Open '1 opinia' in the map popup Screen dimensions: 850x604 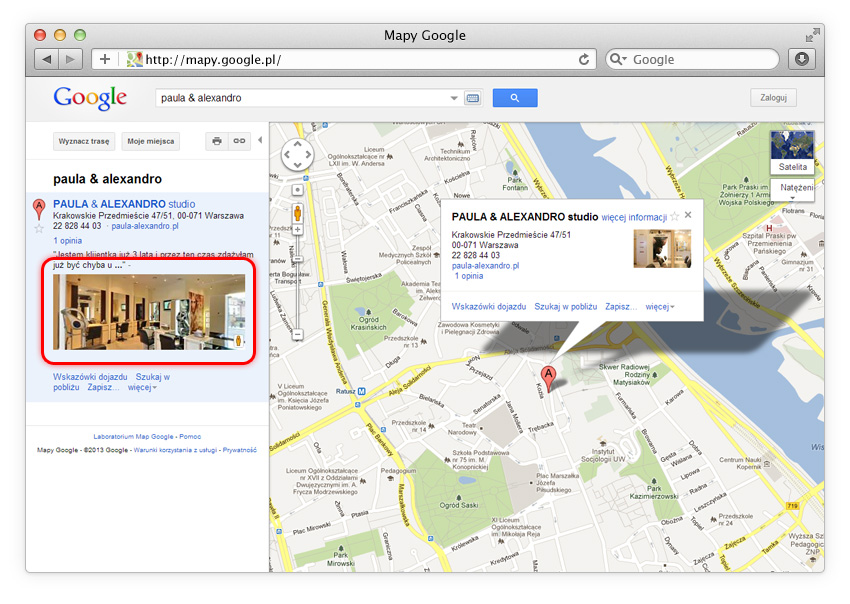coord(469,276)
